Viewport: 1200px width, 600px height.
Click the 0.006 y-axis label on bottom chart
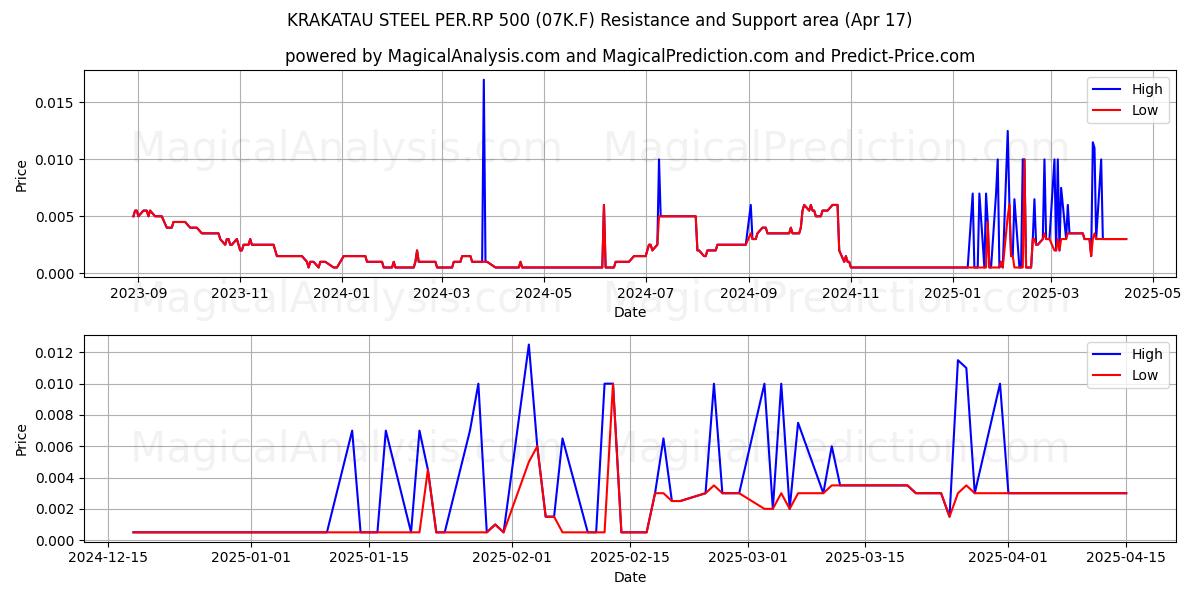[x=56, y=447]
